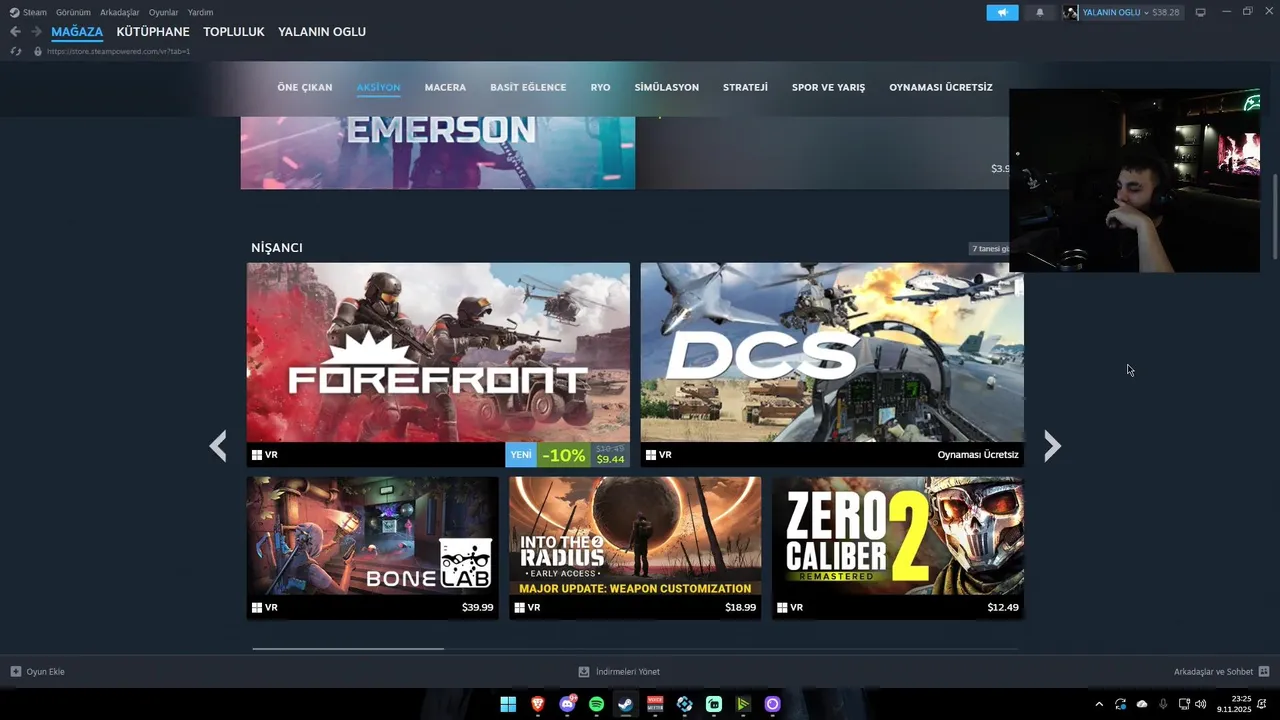This screenshot has width=1280, height=720.
Task: Go forward with the forward arrow
Action: click(x=36, y=32)
